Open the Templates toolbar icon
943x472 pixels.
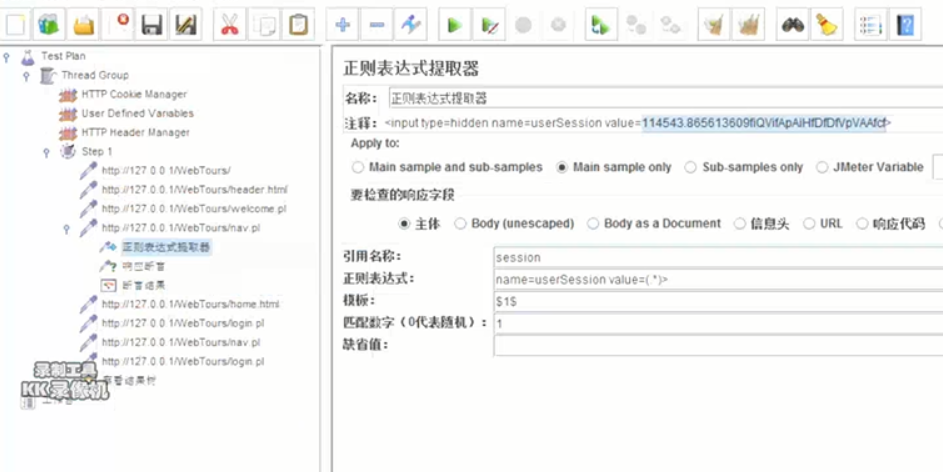49,25
